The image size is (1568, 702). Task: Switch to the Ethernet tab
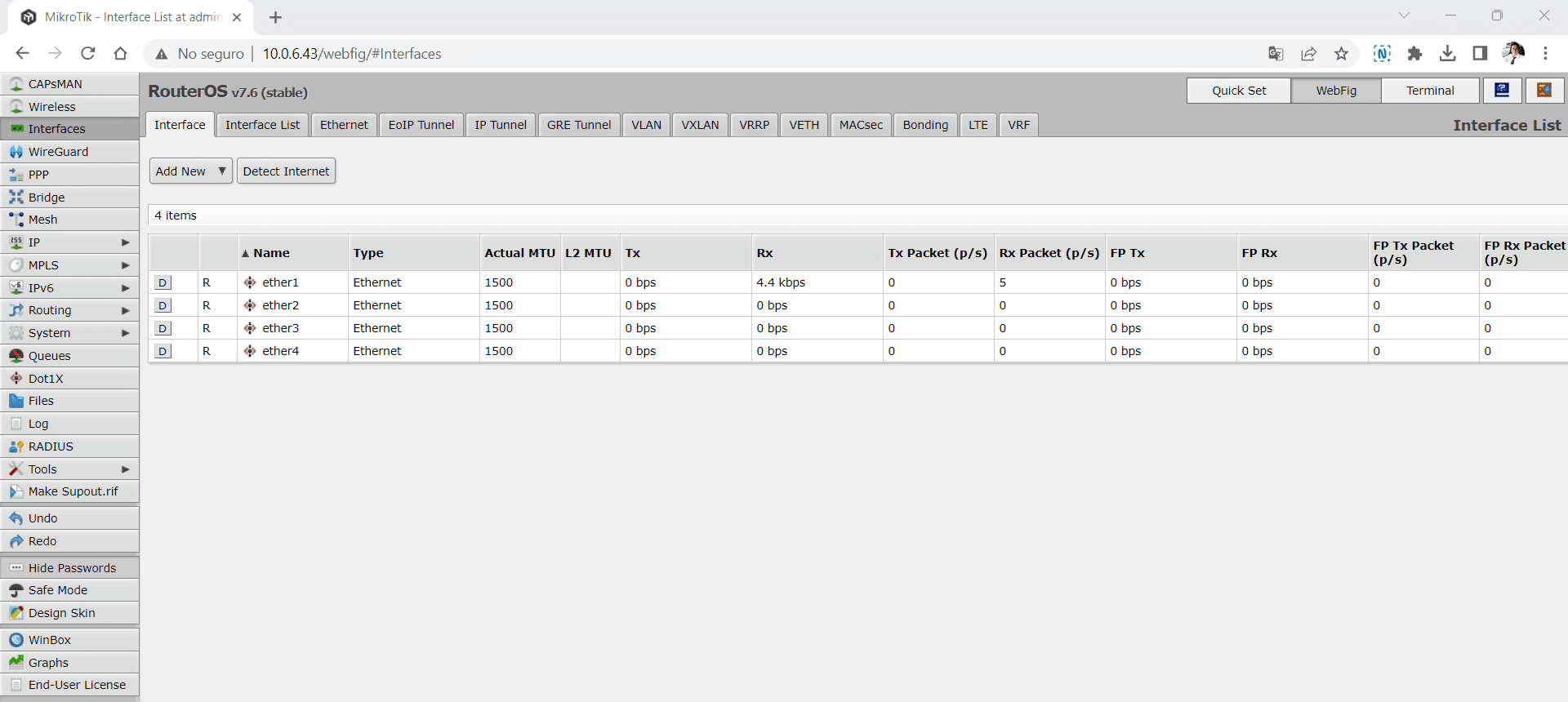(344, 125)
